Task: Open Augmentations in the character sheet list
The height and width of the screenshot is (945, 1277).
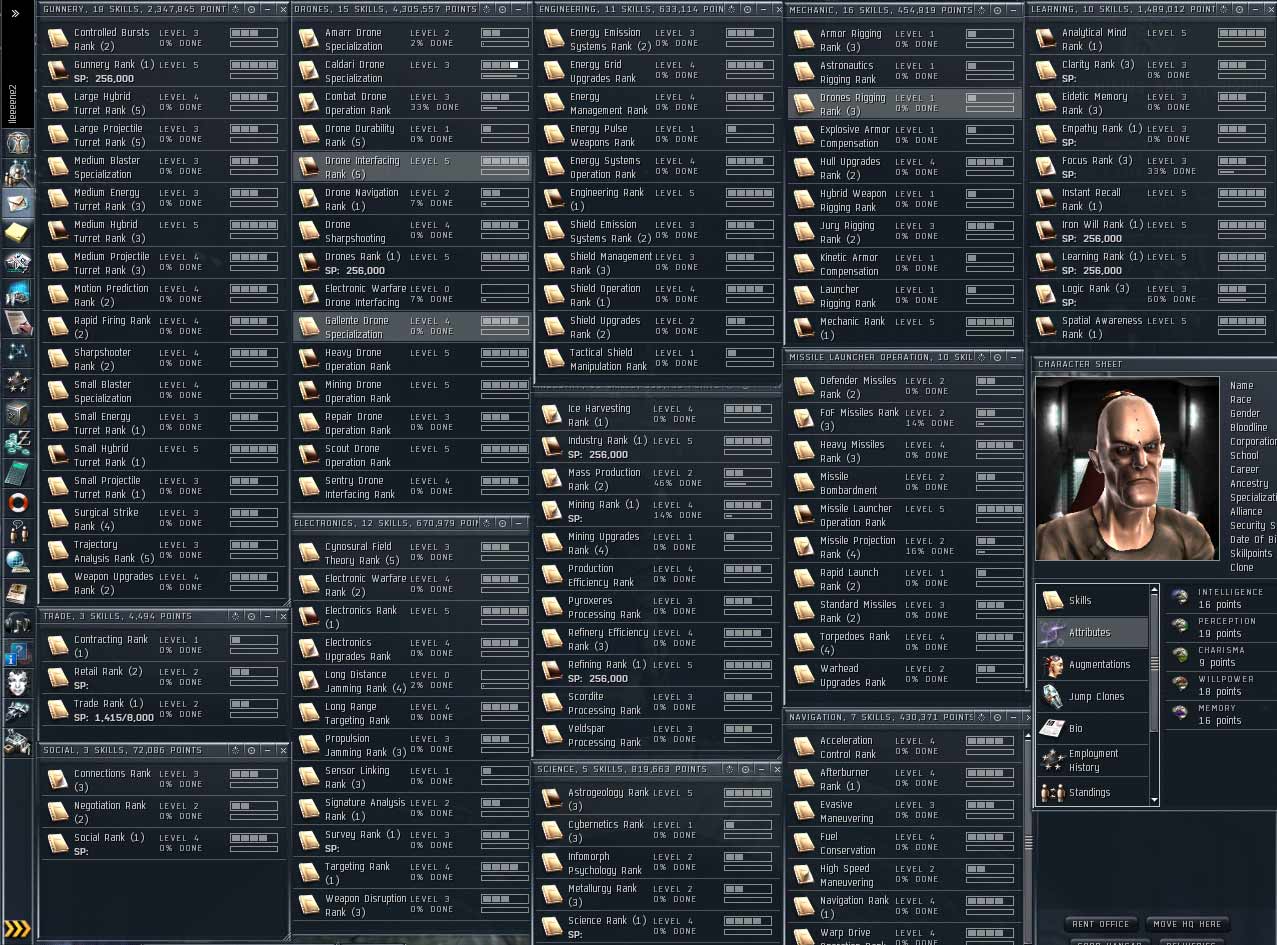Action: click(1093, 664)
